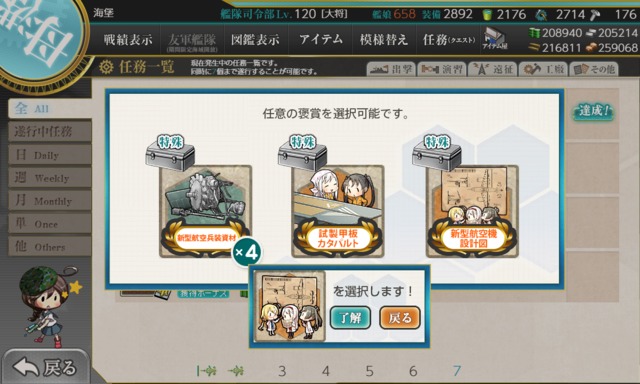Open the アイテム屋 shop icon
Viewport: 640px width, 384px height.
tap(494, 39)
